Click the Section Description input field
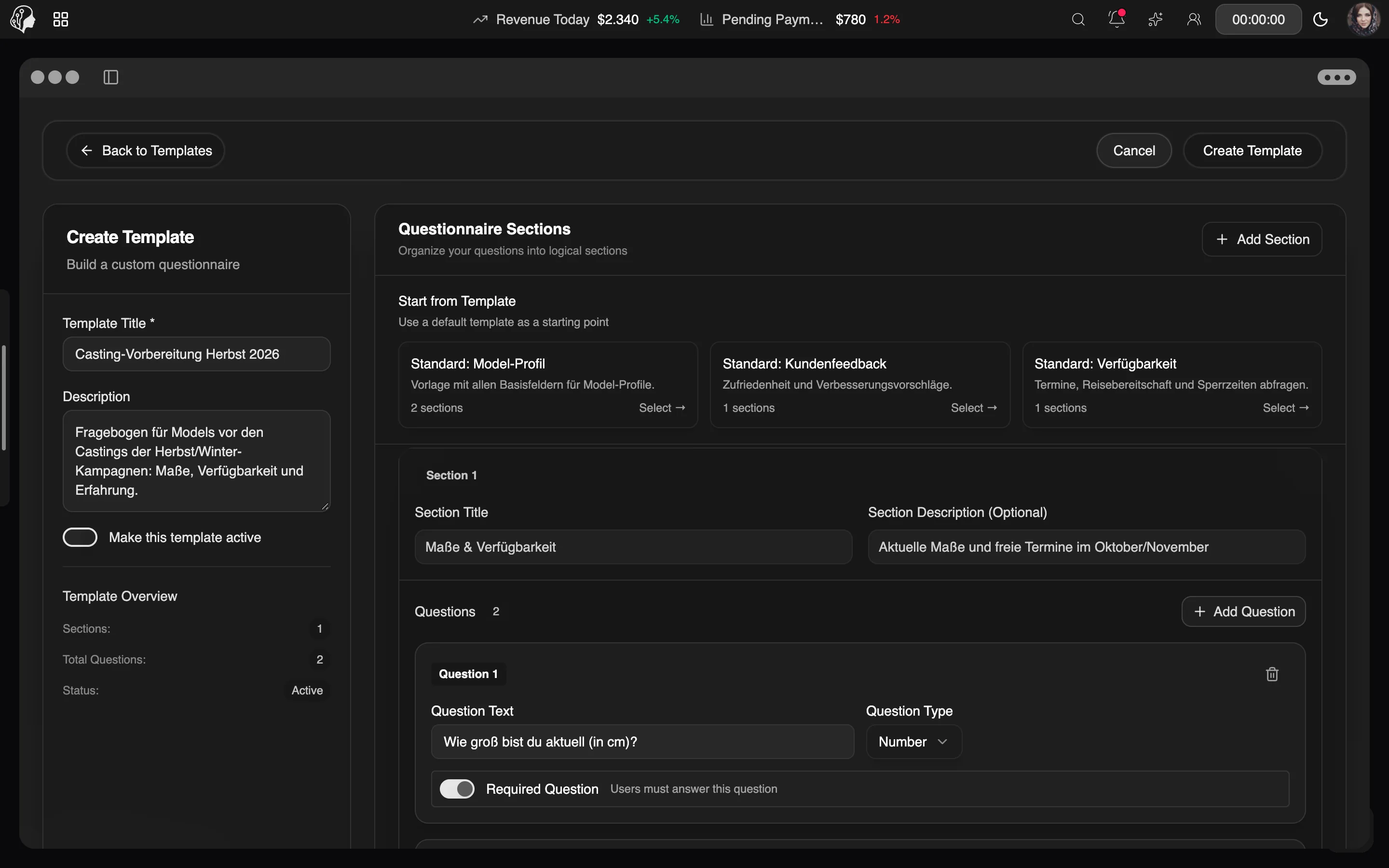Screen dimensions: 1389x868 (1087, 547)
